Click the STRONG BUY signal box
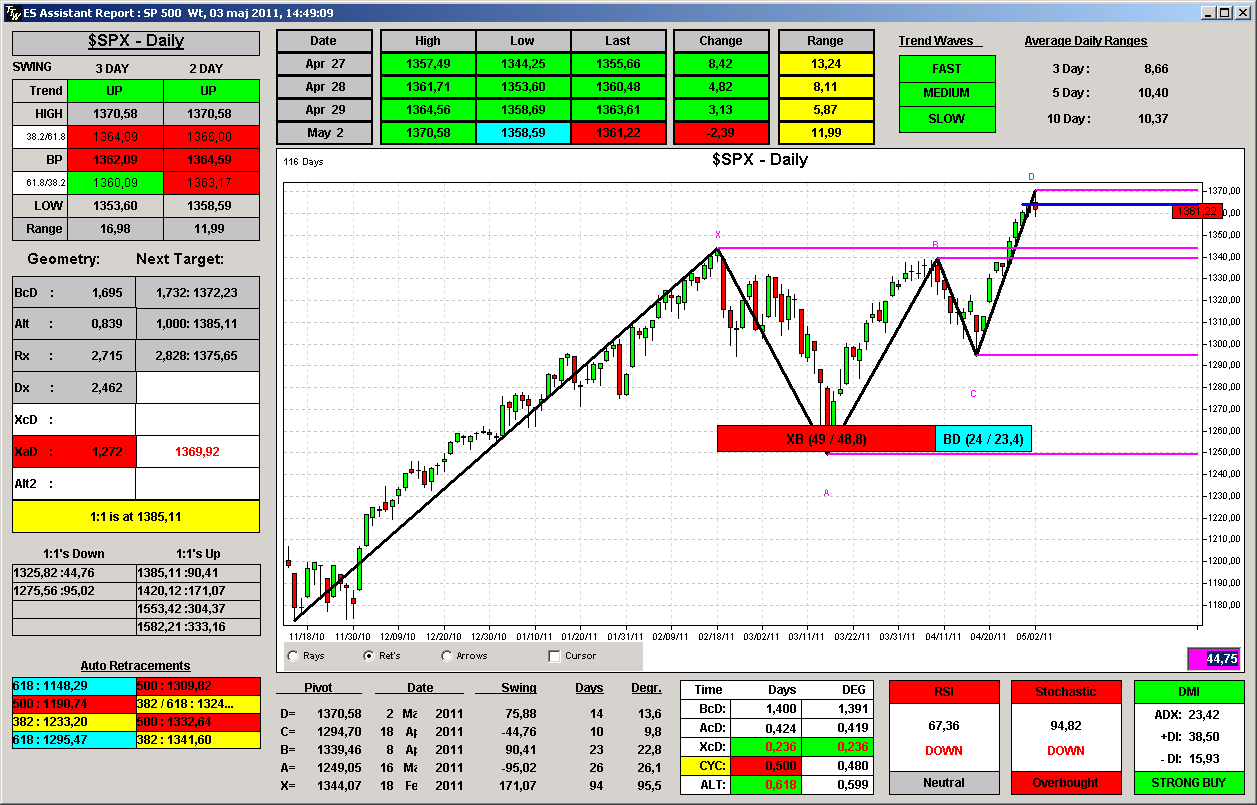This screenshot has width=1257, height=805. (x=1189, y=783)
